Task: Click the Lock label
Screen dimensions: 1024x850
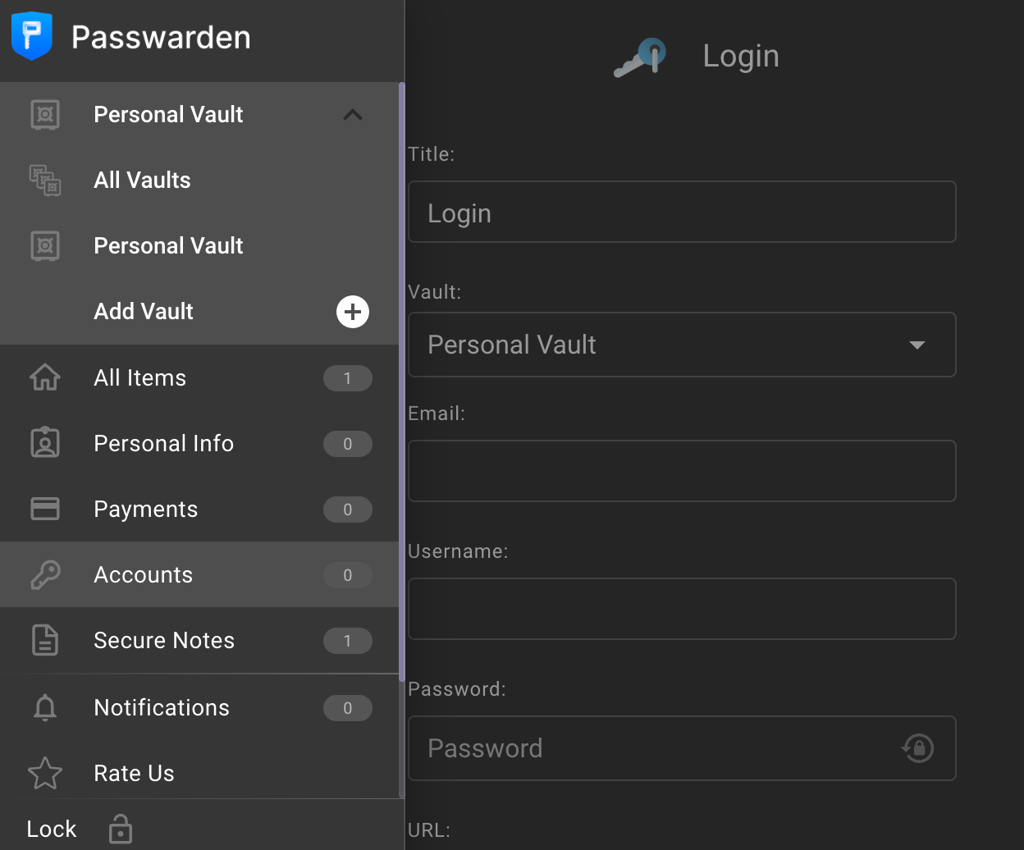Action: click(x=52, y=829)
